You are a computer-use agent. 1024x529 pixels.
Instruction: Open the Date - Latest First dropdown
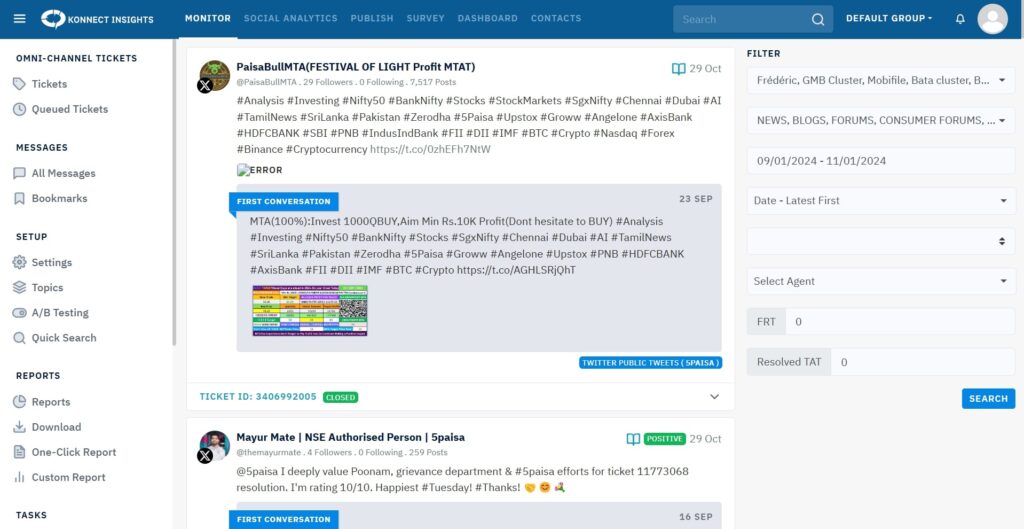[880, 201]
